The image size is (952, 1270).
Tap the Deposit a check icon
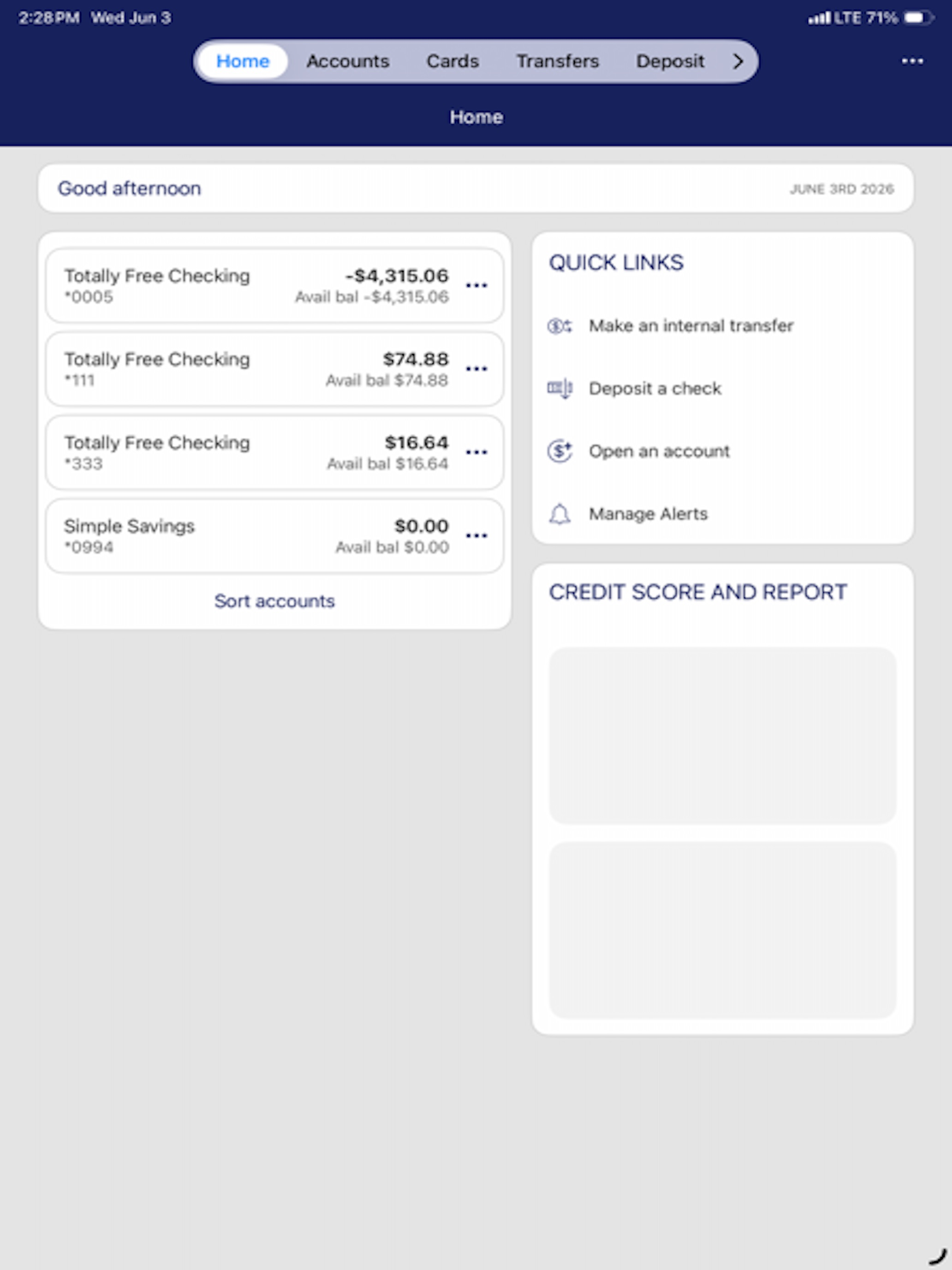coord(559,389)
